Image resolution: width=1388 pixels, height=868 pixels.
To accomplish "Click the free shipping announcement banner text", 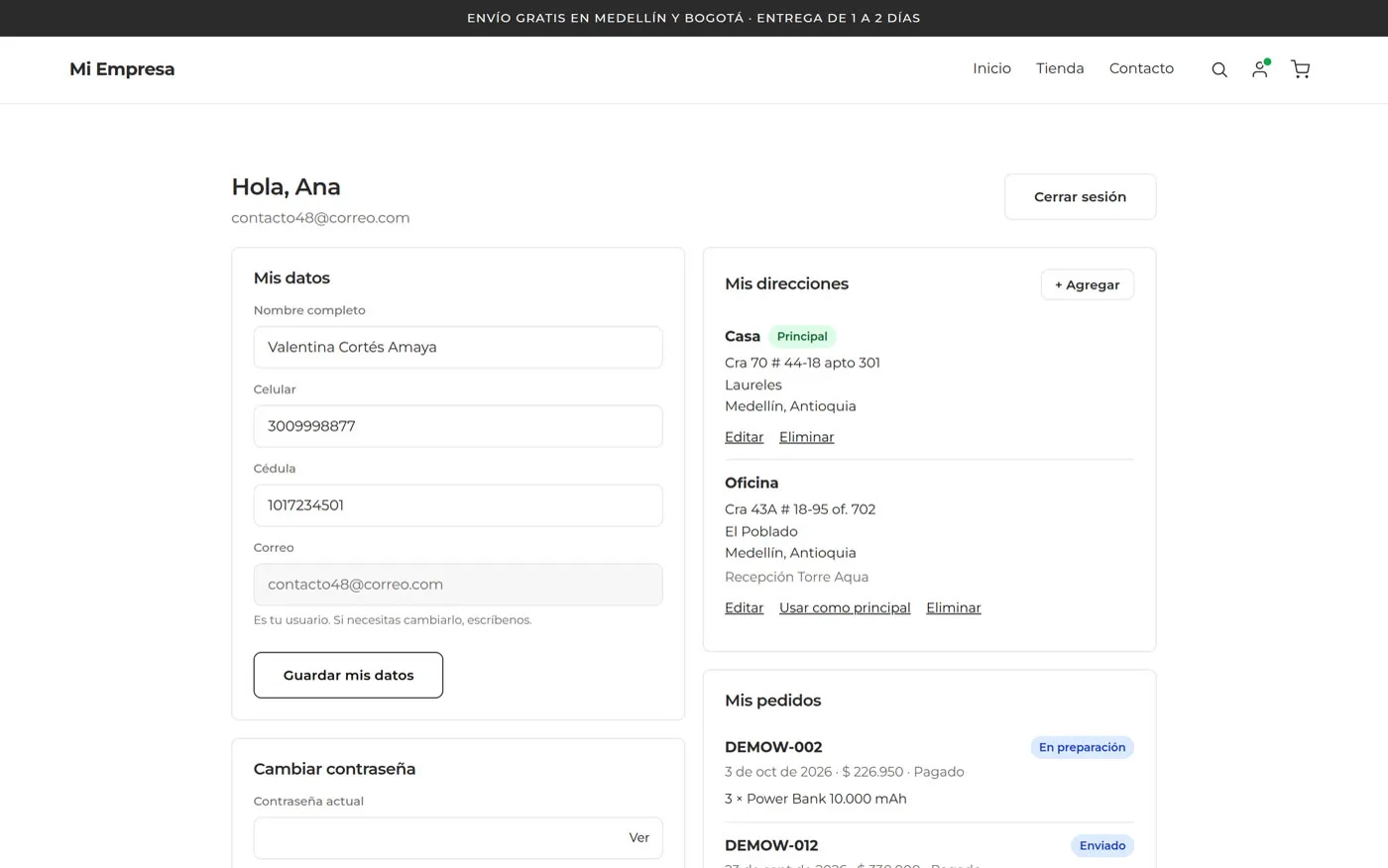I will click(694, 18).
